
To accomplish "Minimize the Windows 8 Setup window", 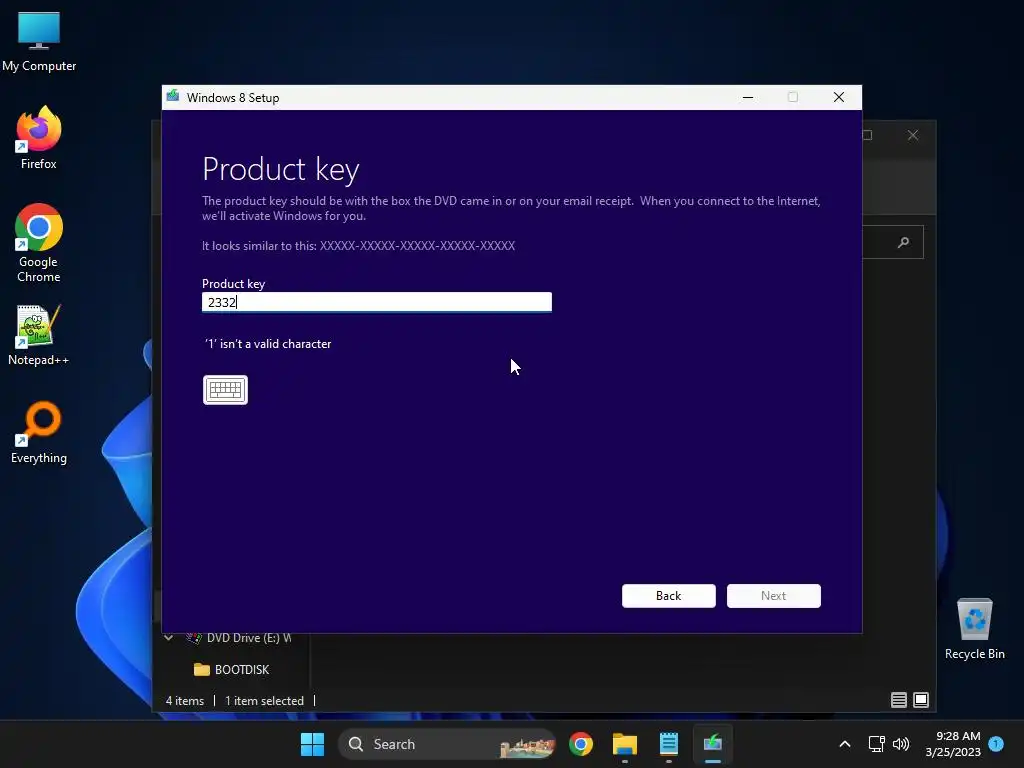I will point(748,97).
